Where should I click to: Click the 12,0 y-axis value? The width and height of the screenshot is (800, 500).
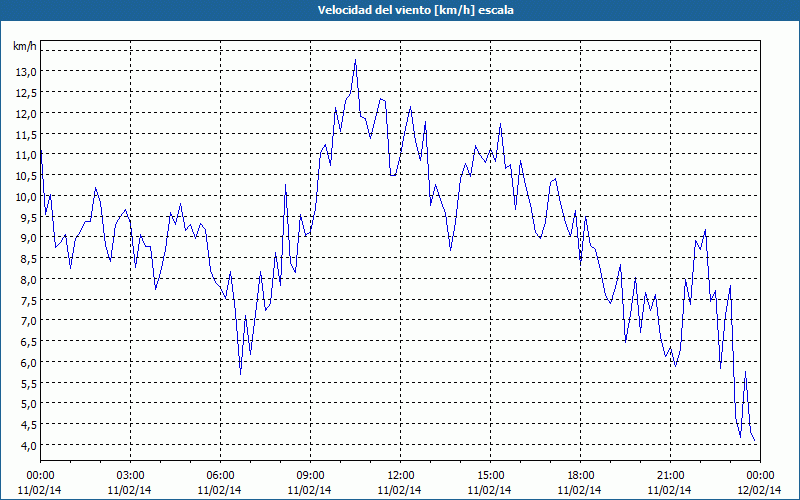point(26,113)
